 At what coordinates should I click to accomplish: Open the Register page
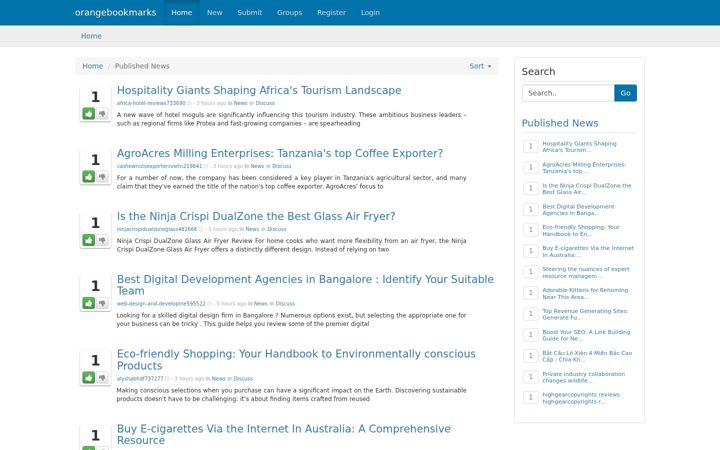(x=331, y=12)
